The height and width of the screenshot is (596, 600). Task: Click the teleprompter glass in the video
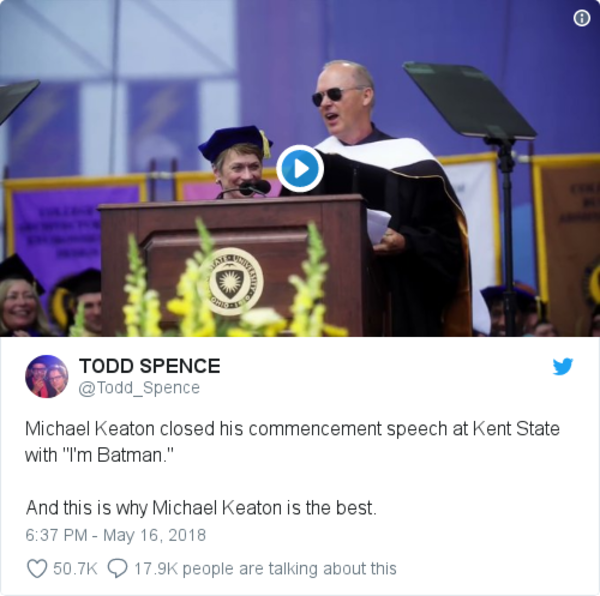467,100
